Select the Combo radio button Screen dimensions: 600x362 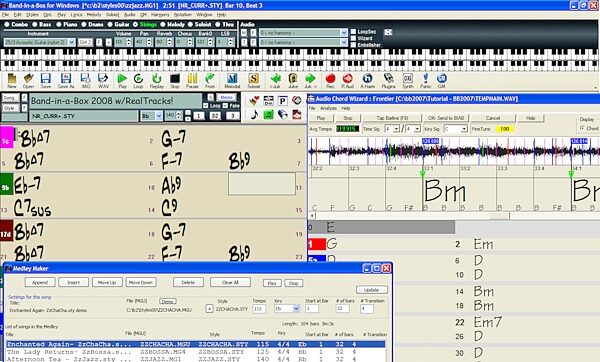(x=7, y=24)
